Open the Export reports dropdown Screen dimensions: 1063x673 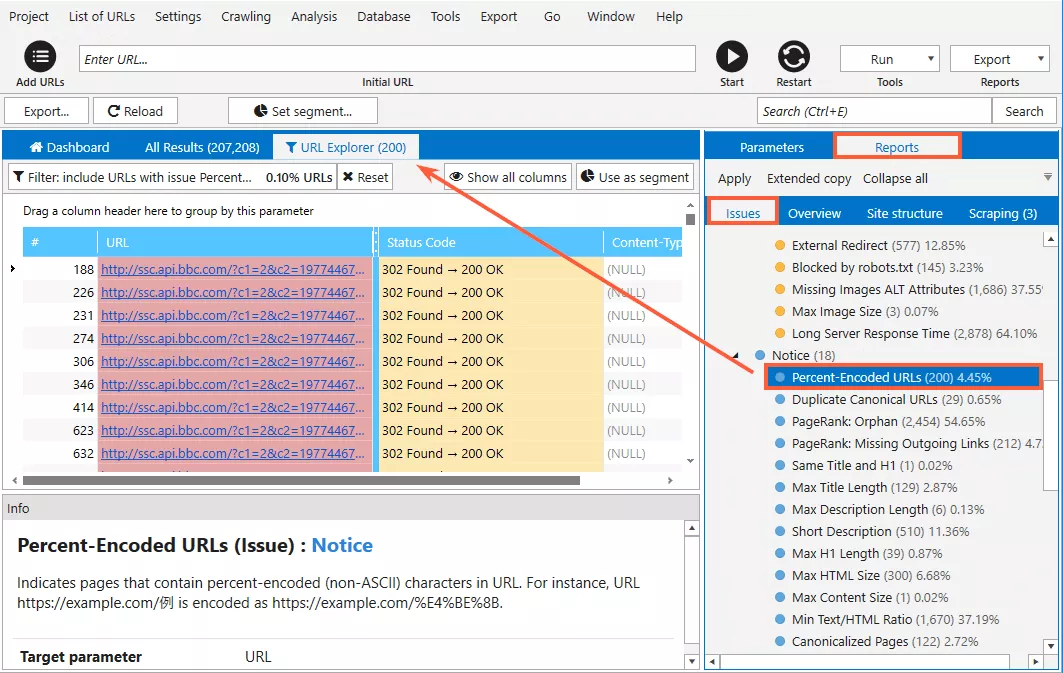(x=1000, y=59)
